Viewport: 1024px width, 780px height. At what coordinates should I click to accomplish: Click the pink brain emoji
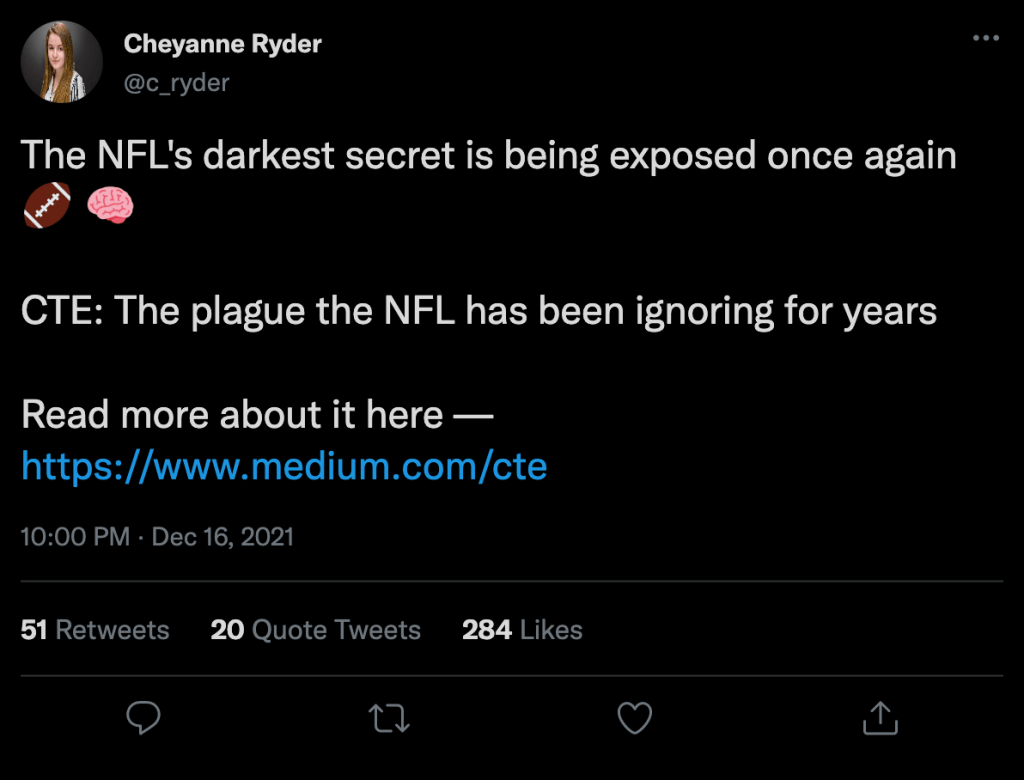(x=108, y=208)
